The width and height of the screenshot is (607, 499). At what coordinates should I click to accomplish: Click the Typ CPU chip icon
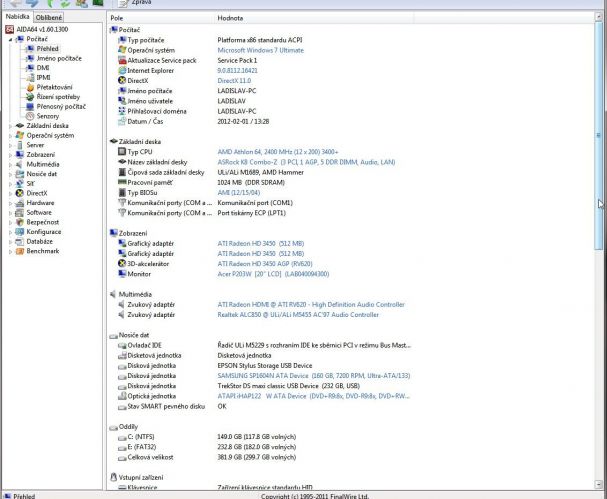pos(122,152)
